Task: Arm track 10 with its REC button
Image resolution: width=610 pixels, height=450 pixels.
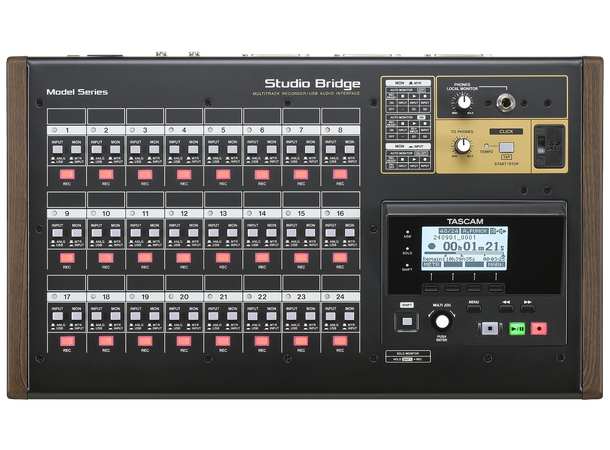Action: tap(106, 257)
